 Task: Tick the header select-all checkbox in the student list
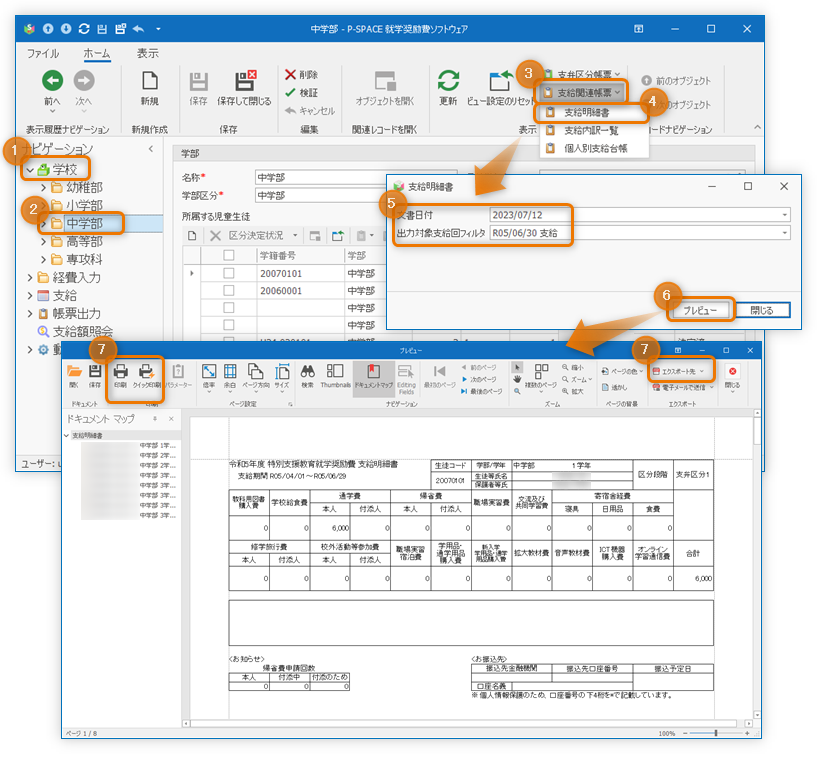coord(229,255)
